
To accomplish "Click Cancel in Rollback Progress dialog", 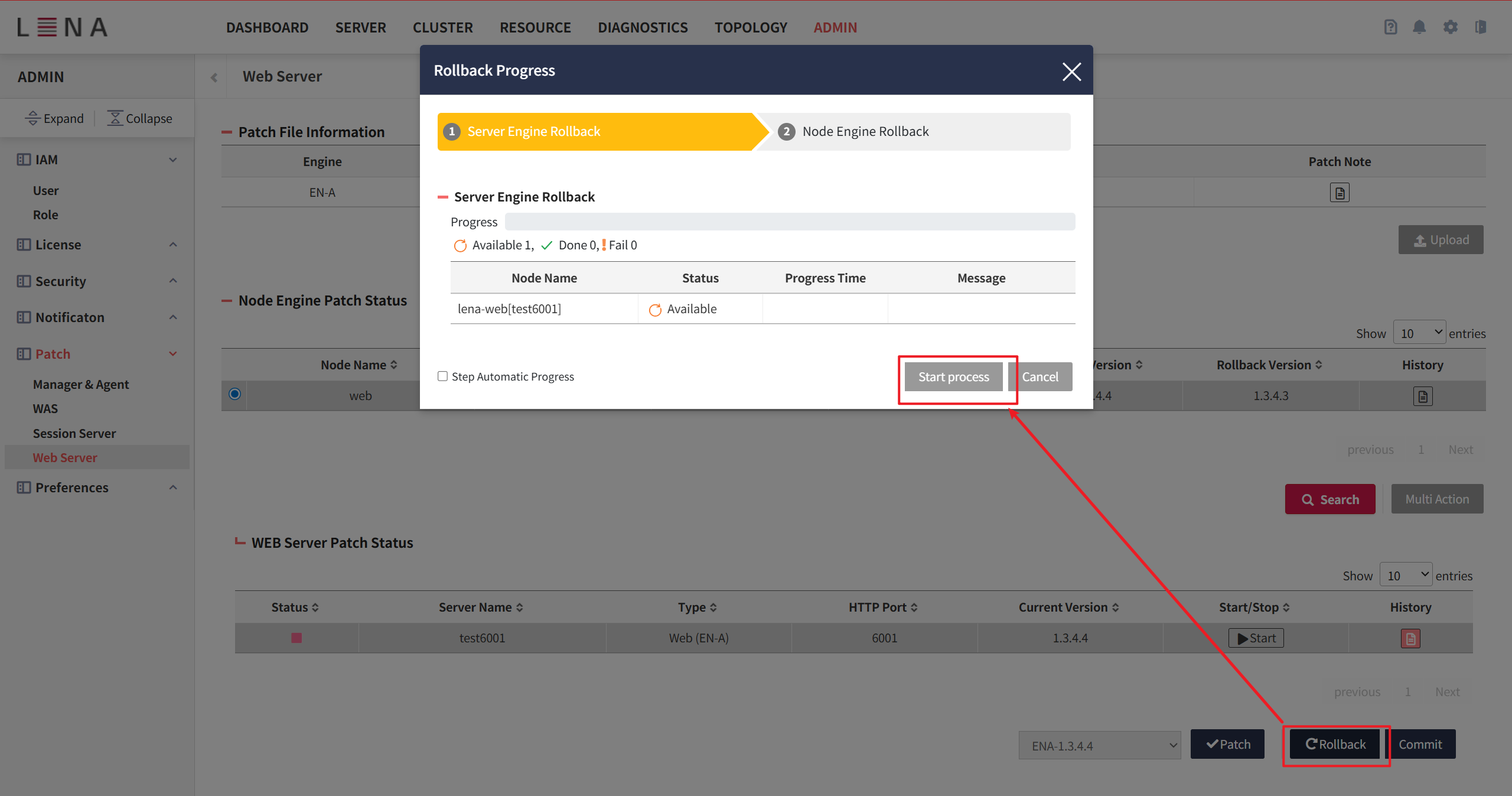I will tap(1040, 376).
